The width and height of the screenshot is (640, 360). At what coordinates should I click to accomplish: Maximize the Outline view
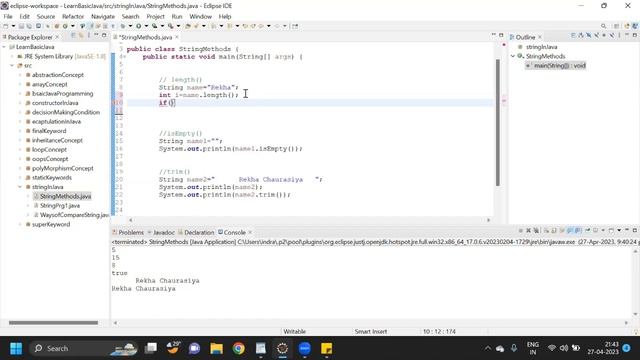tap(635, 36)
